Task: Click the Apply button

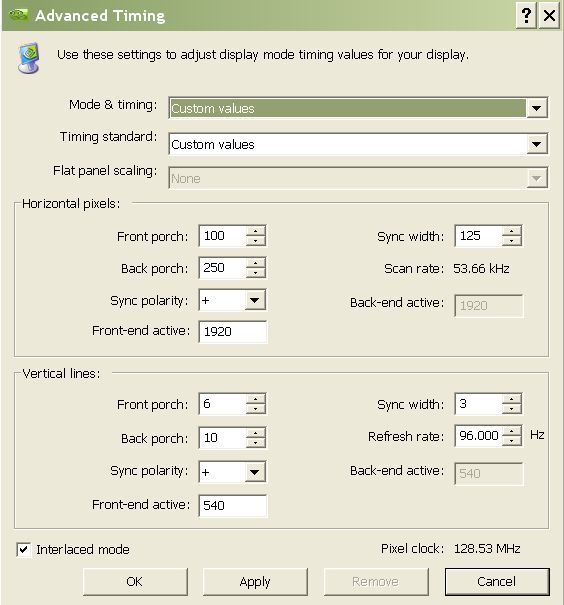Action: [x=255, y=581]
